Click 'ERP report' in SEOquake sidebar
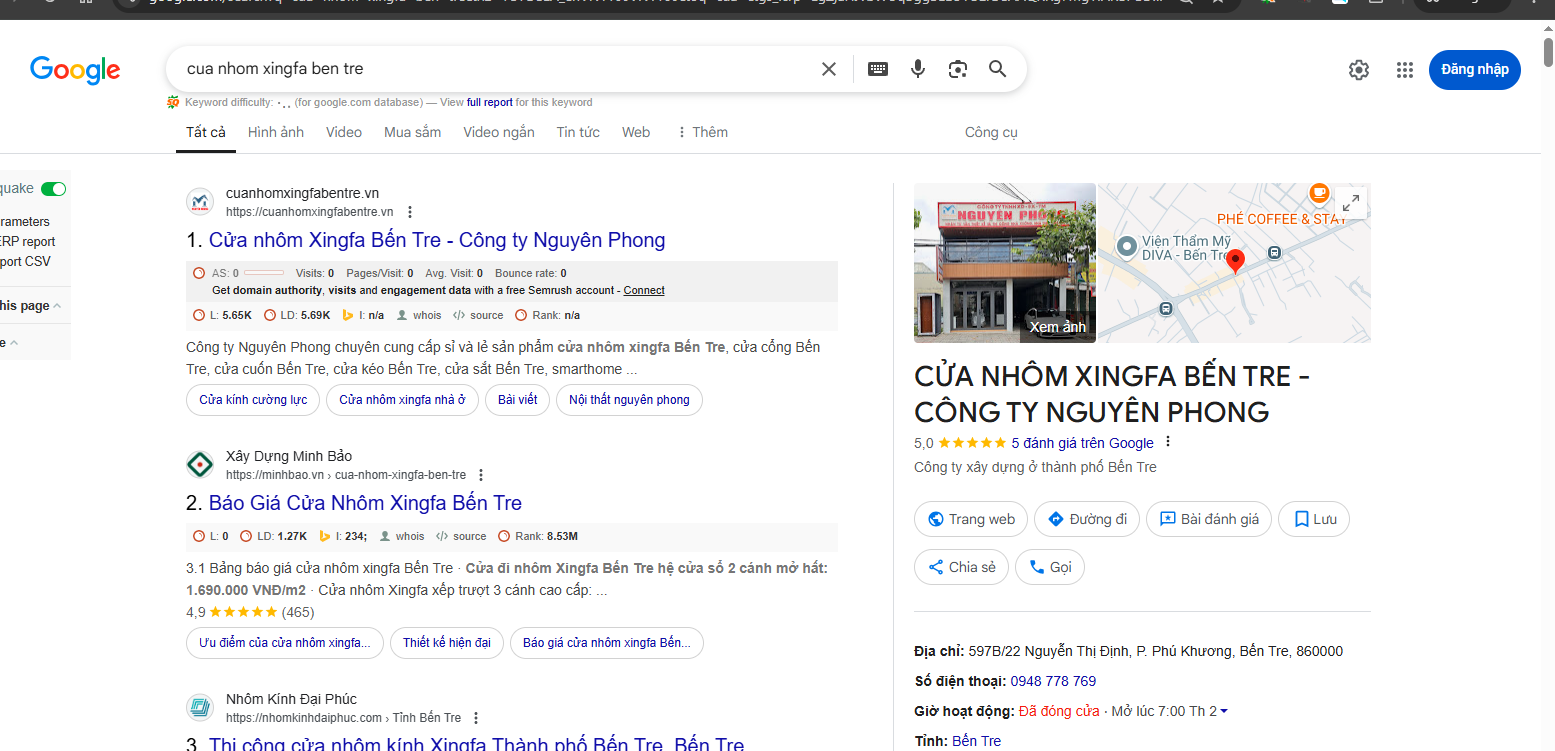The height and width of the screenshot is (751, 1555). pos(28,242)
